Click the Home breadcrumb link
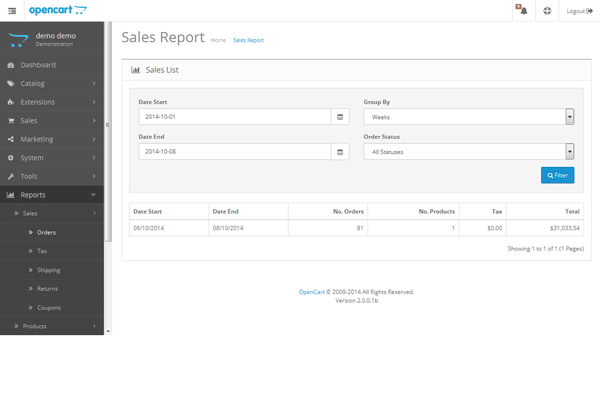This screenshot has height=400, width=600. [x=218, y=40]
